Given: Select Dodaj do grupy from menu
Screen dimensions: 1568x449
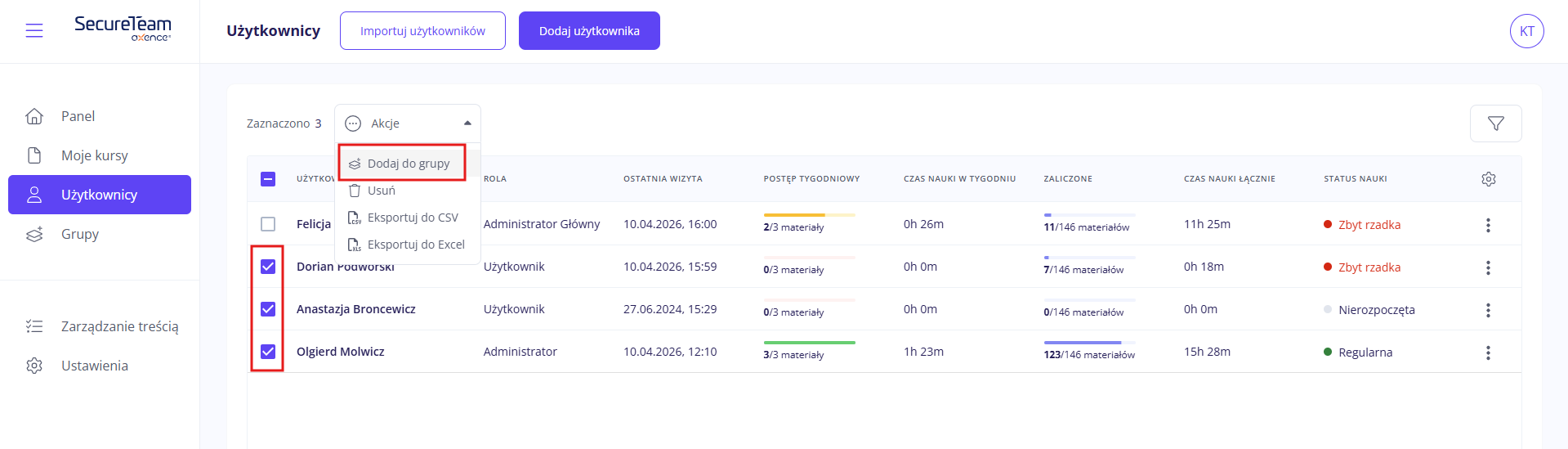Looking at the screenshot, I should (x=408, y=164).
